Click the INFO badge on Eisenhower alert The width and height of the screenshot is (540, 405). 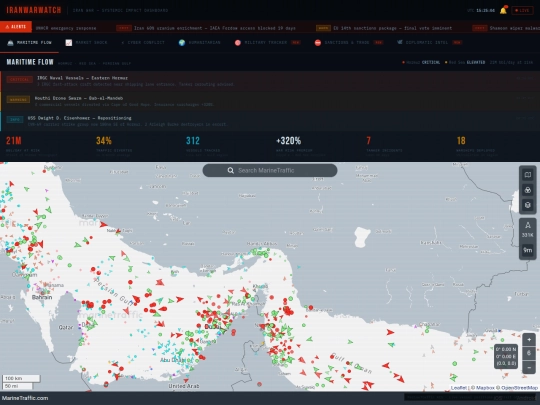click(15, 120)
